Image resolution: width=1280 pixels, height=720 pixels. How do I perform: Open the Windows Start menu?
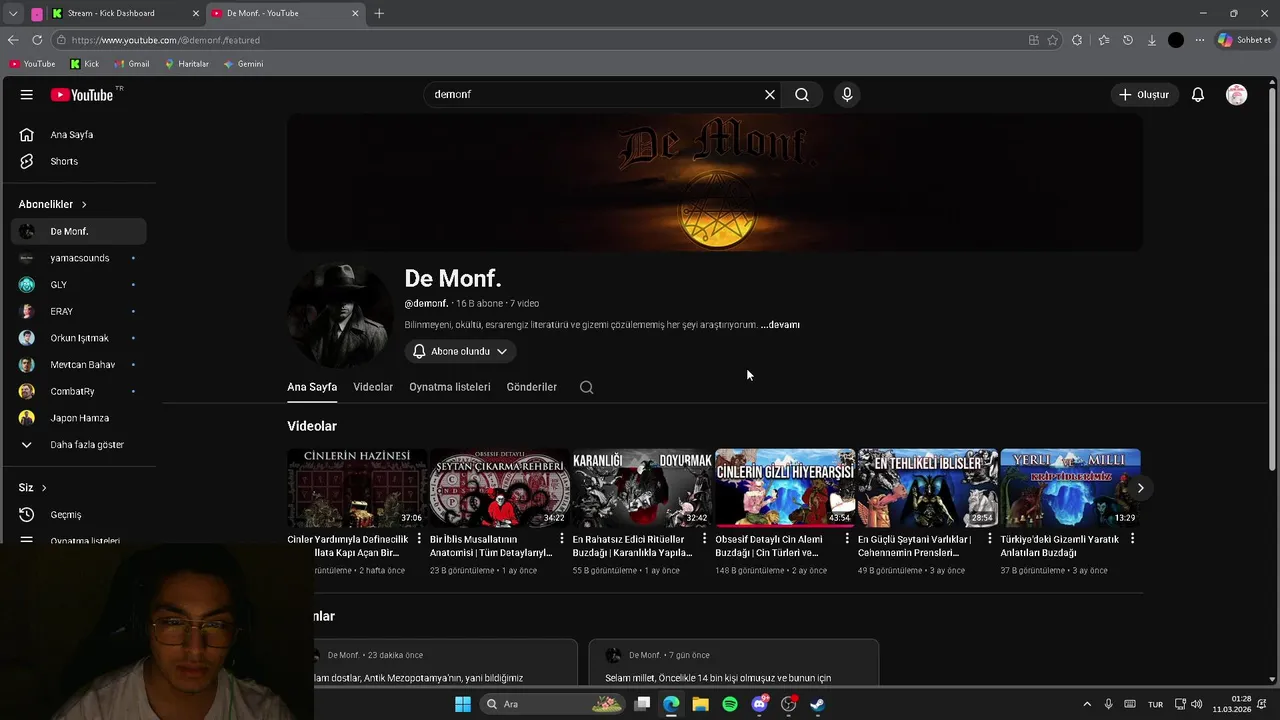click(463, 704)
